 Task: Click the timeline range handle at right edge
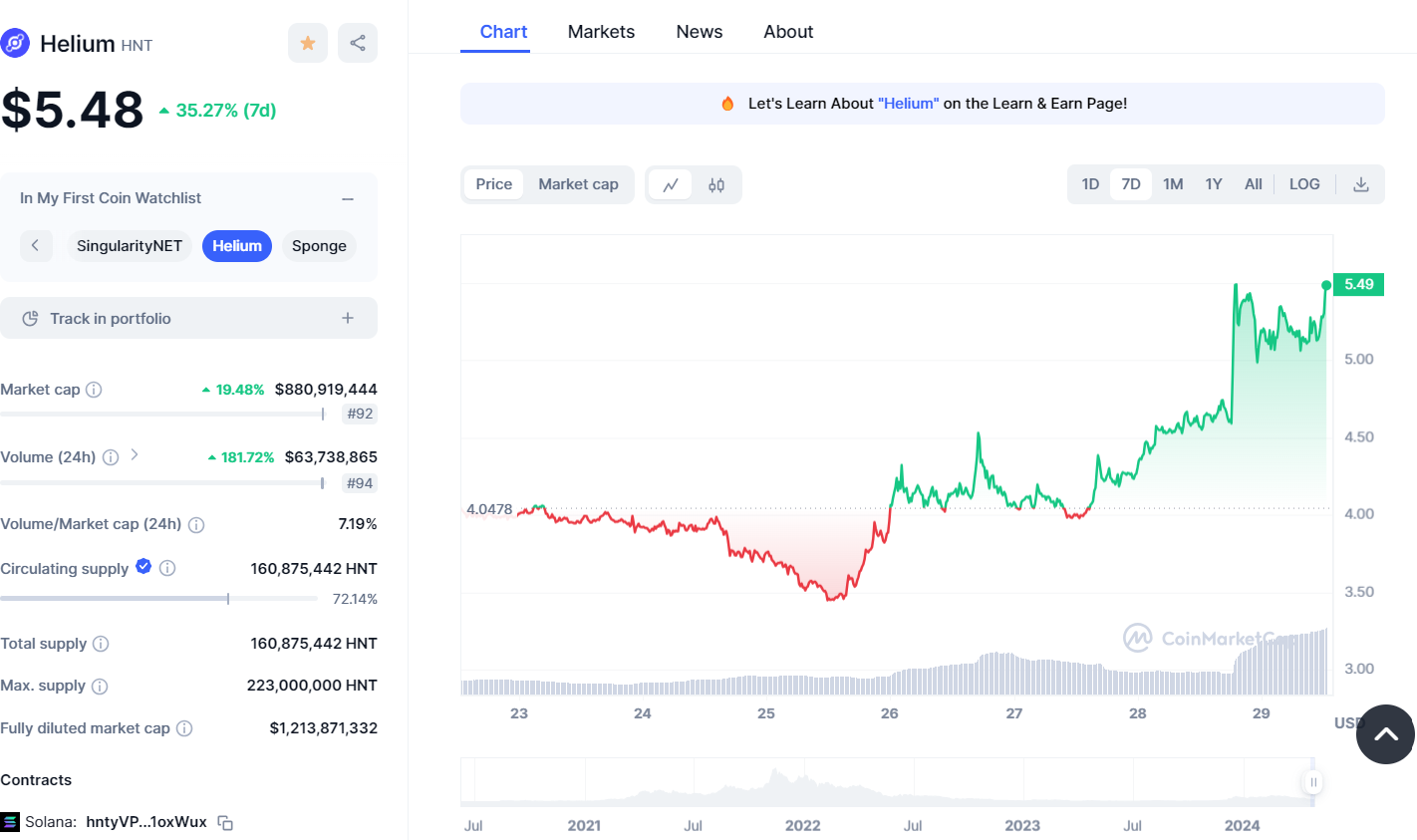pos(1313,782)
